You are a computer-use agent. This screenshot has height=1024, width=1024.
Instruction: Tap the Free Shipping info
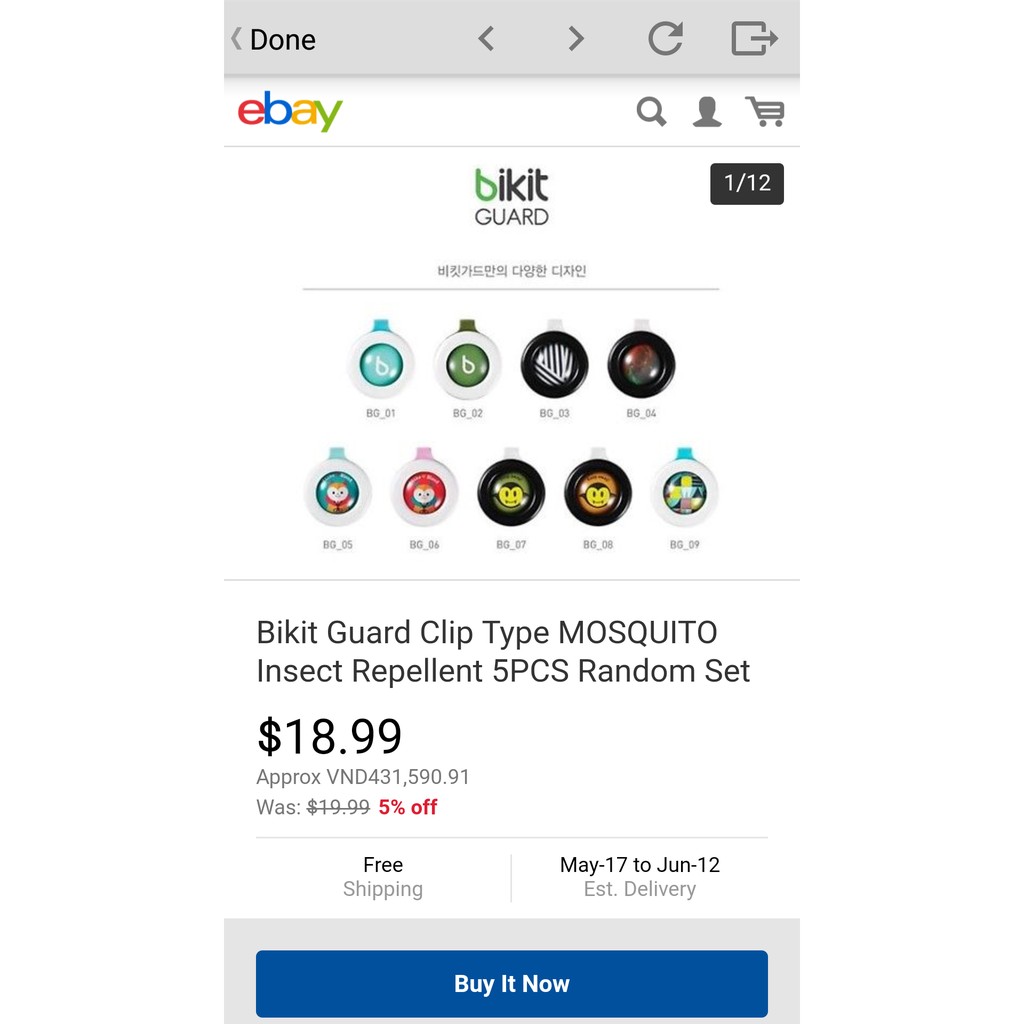tap(383, 877)
